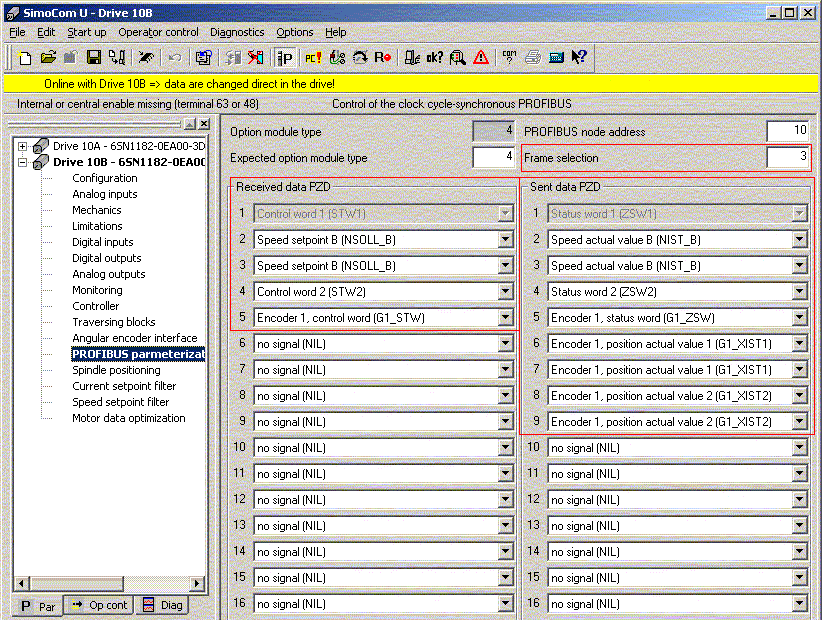The image size is (822, 620).
Task: Click the connect drive icon before go-offline
Action: point(233,57)
